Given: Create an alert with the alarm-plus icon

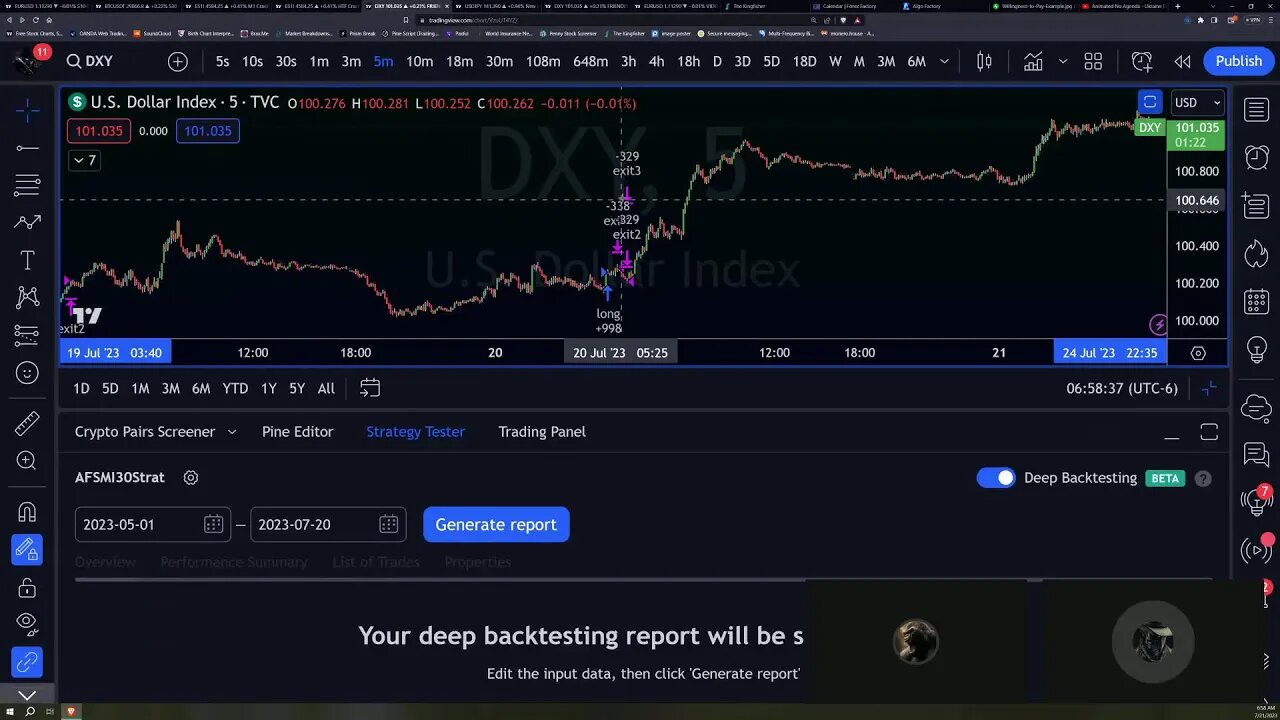Looking at the screenshot, I should coord(1142,61).
